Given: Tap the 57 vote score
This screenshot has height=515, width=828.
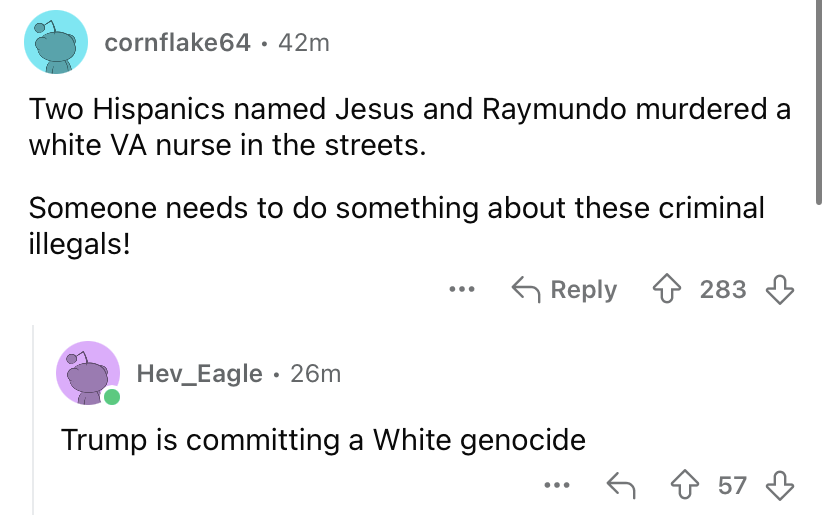Looking at the screenshot, I should point(732,486).
